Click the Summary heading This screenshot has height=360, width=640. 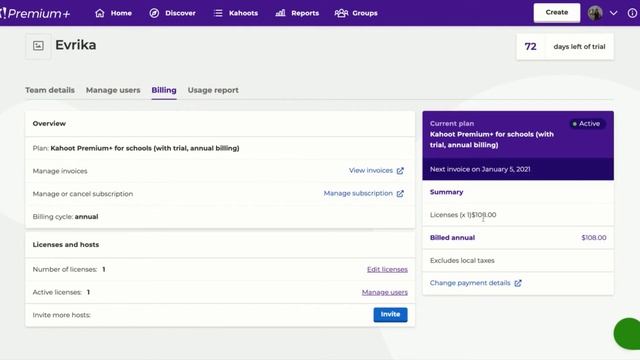click(447, 192)
